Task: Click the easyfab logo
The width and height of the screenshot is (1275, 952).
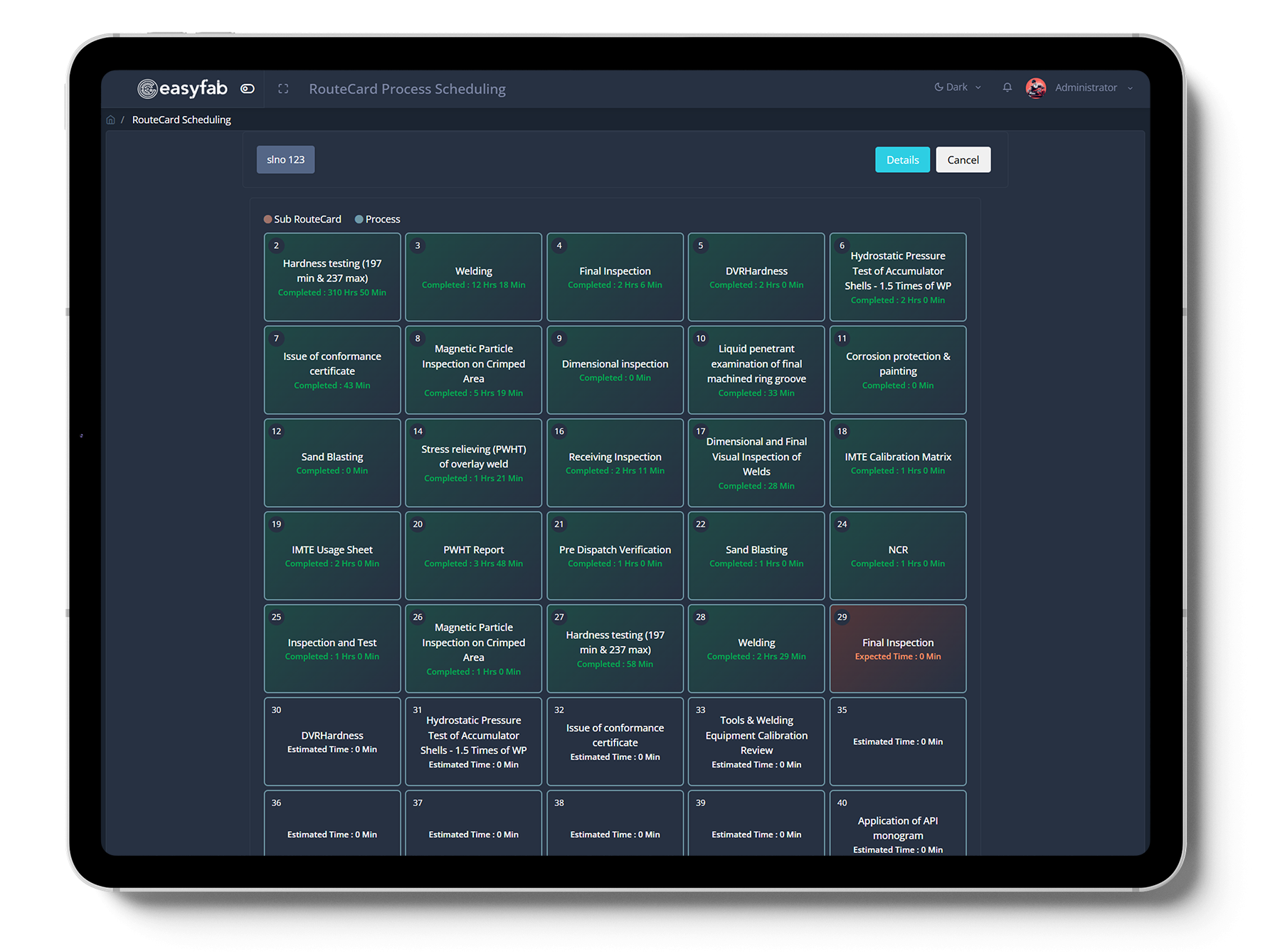Action: pos(182,88)
